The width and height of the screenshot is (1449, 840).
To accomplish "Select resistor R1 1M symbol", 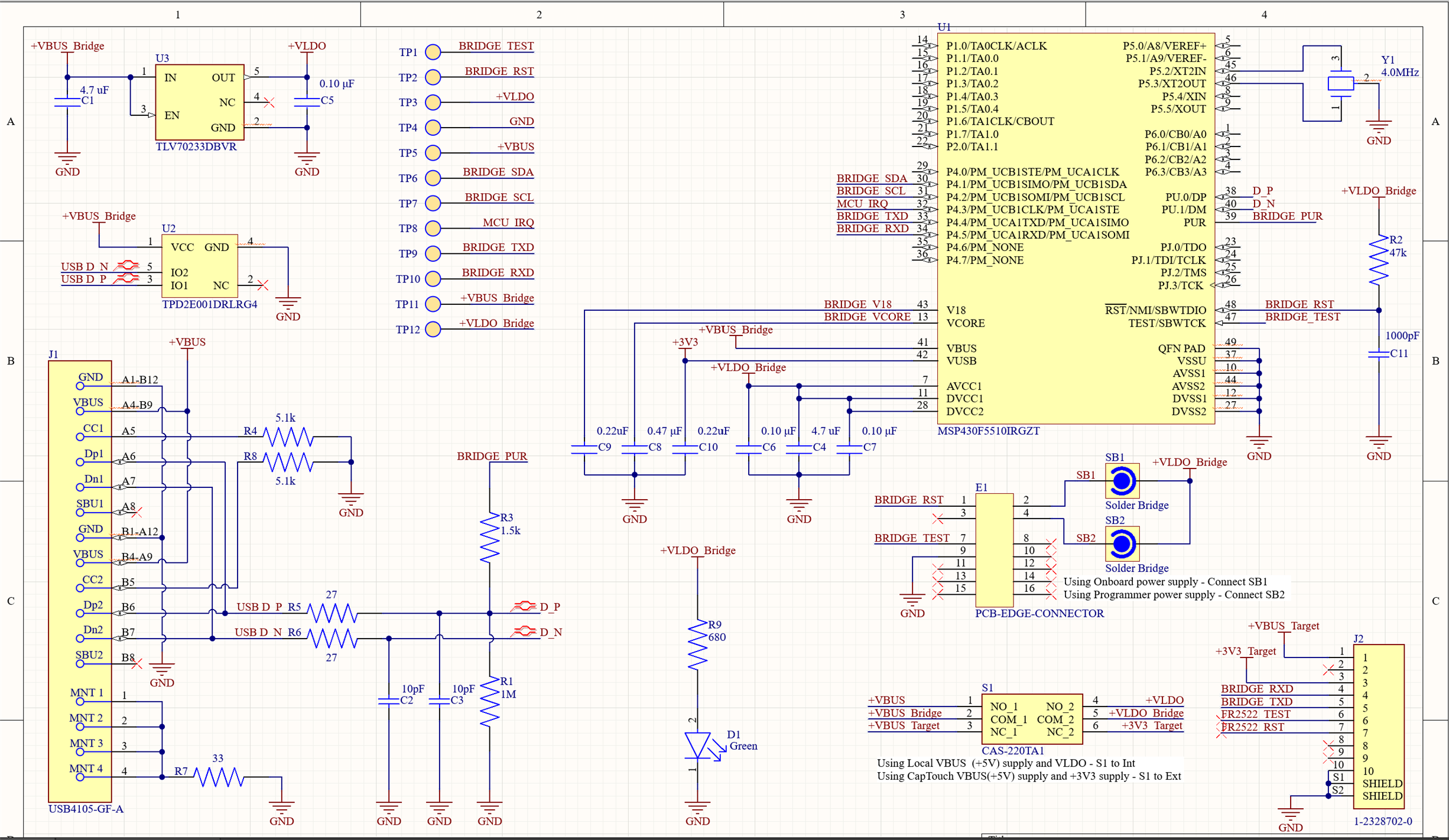I will click(x=490, y=702).
